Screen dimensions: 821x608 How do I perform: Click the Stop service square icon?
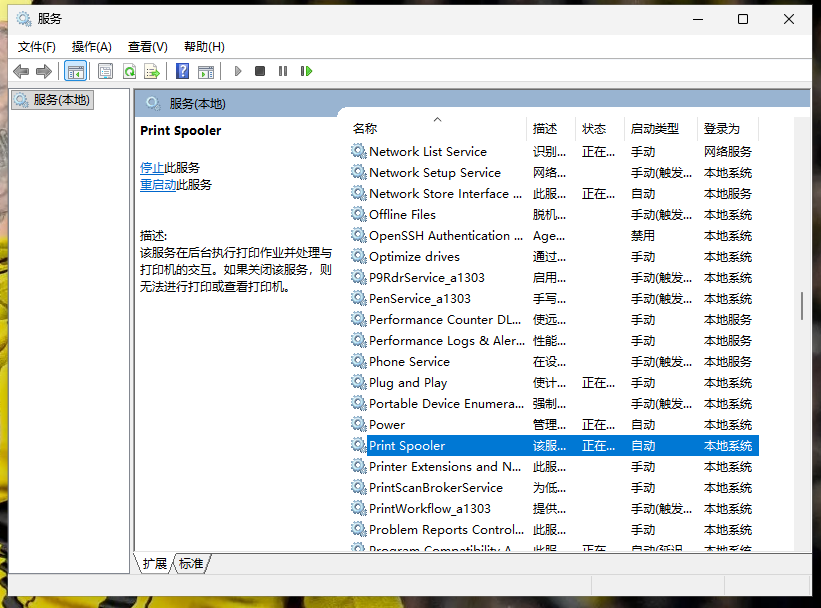260,71
